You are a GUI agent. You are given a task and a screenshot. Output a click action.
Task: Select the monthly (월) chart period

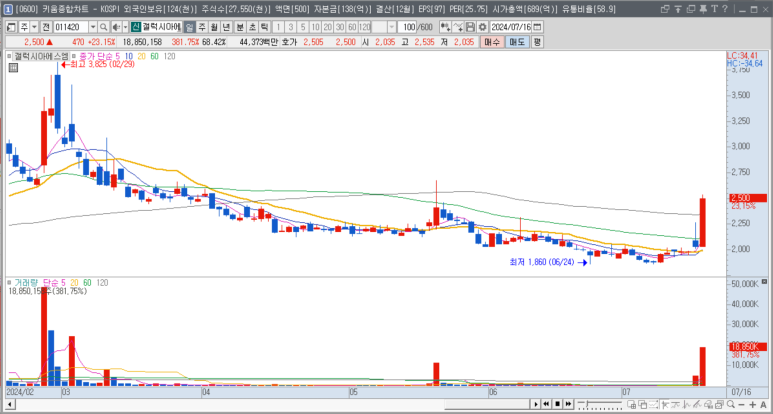click(213, 27)
